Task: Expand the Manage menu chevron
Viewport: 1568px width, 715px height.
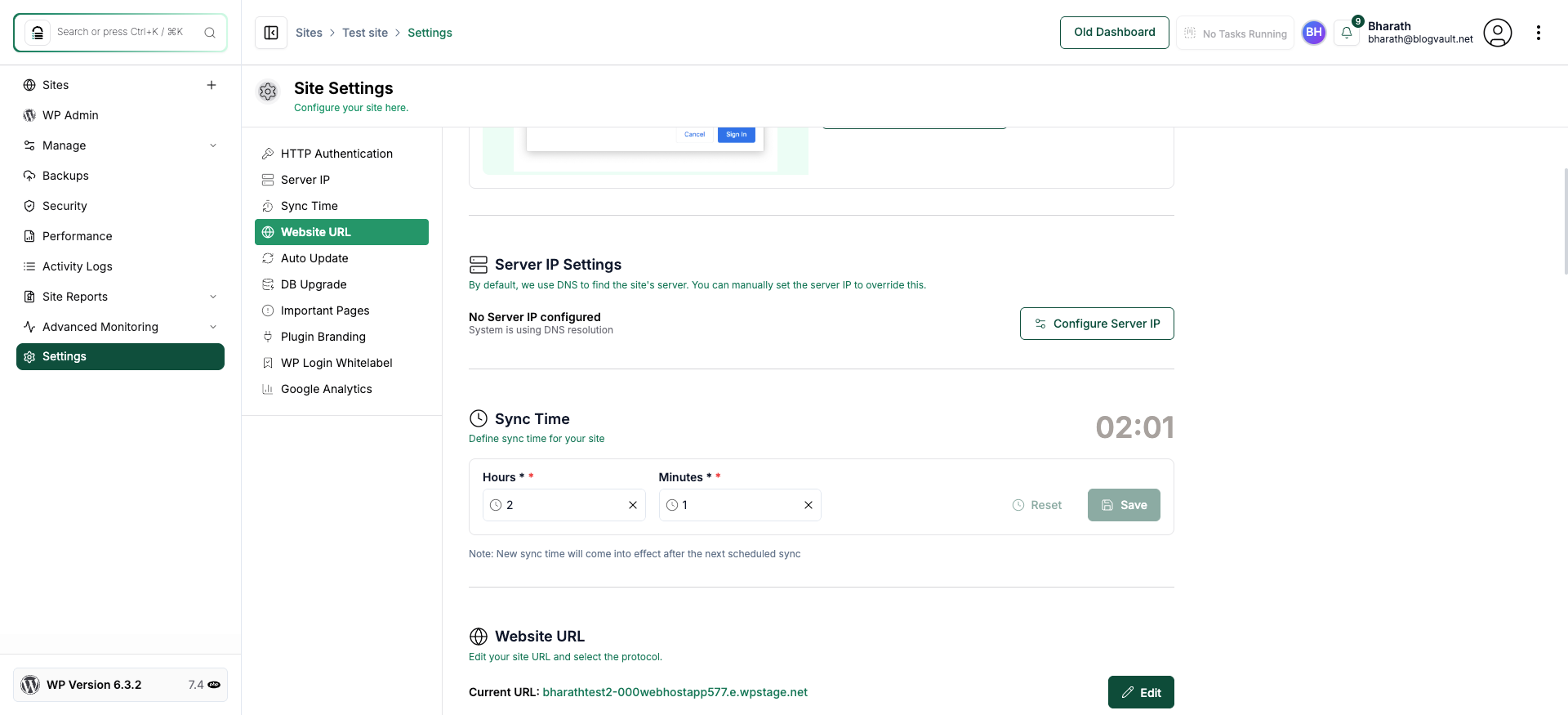Action: [213, 145]
